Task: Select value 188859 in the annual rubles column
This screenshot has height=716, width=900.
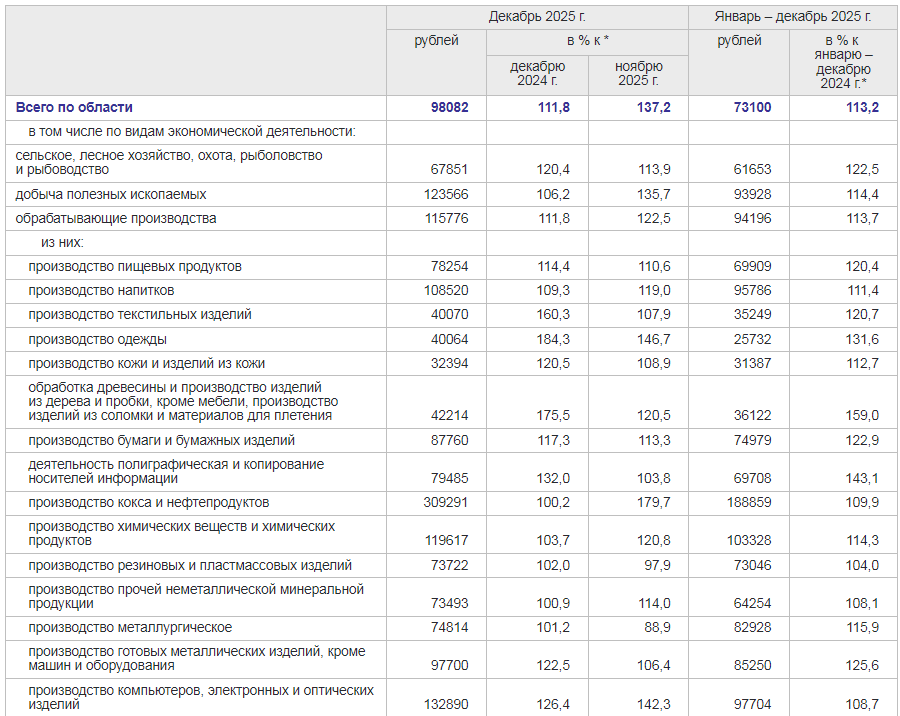Action: (747, 502)
